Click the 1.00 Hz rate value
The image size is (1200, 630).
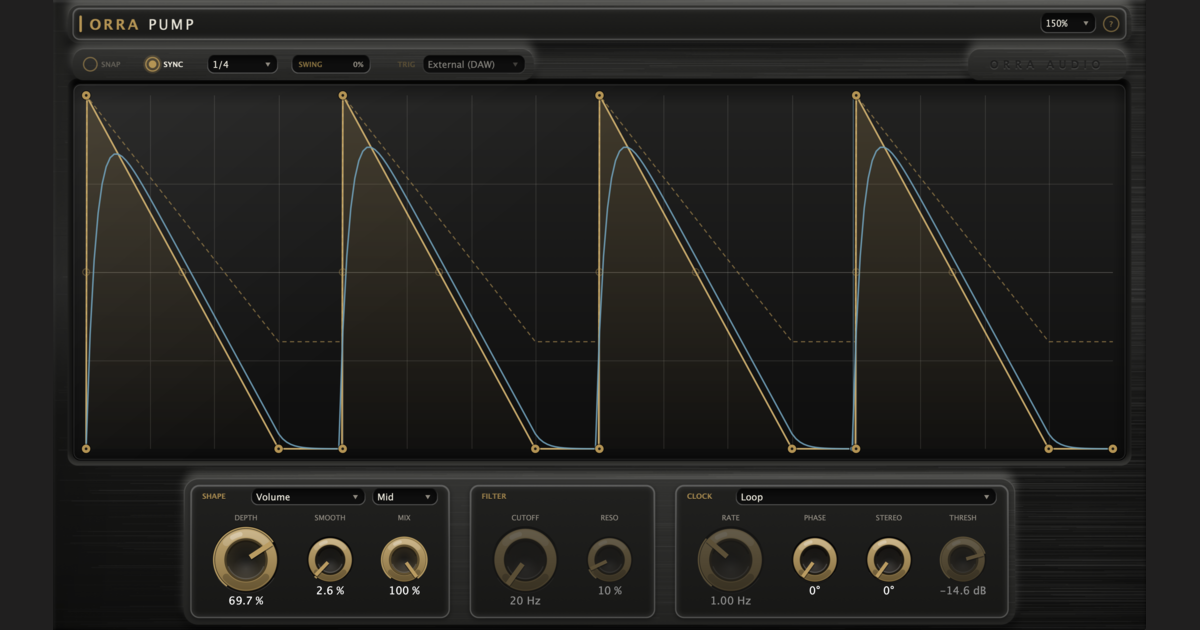(x=730, y=601)
